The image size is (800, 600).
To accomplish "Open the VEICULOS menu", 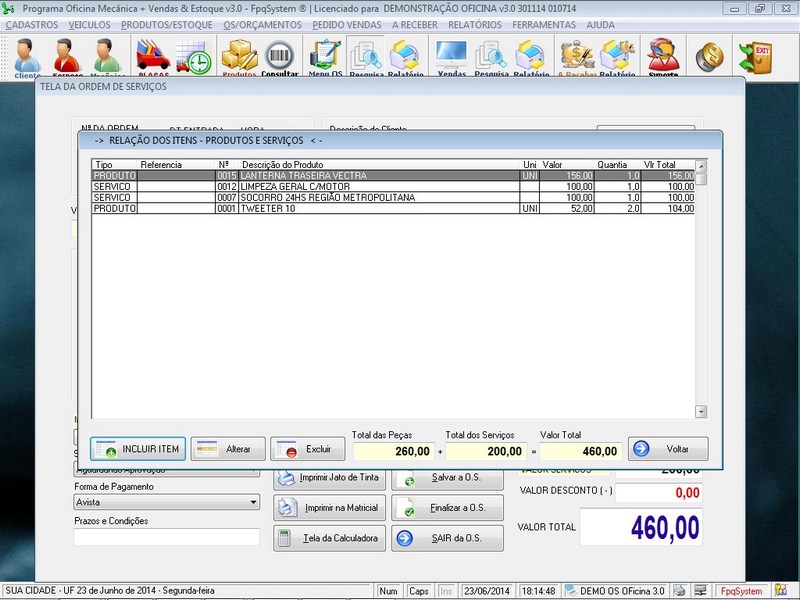I will tap(89, 25).
